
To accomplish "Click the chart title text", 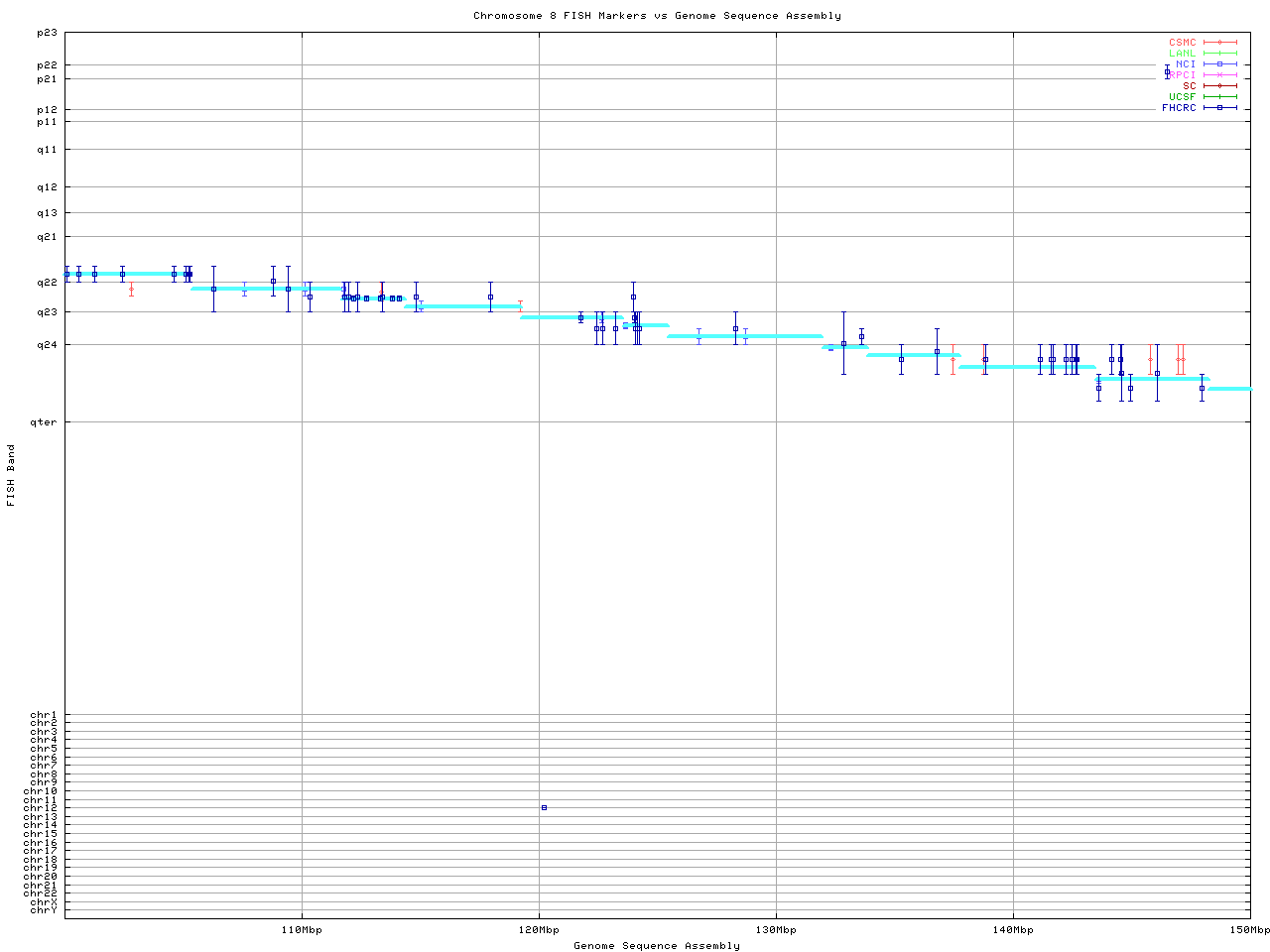I will pyautogui.click(x=657, y=16).
